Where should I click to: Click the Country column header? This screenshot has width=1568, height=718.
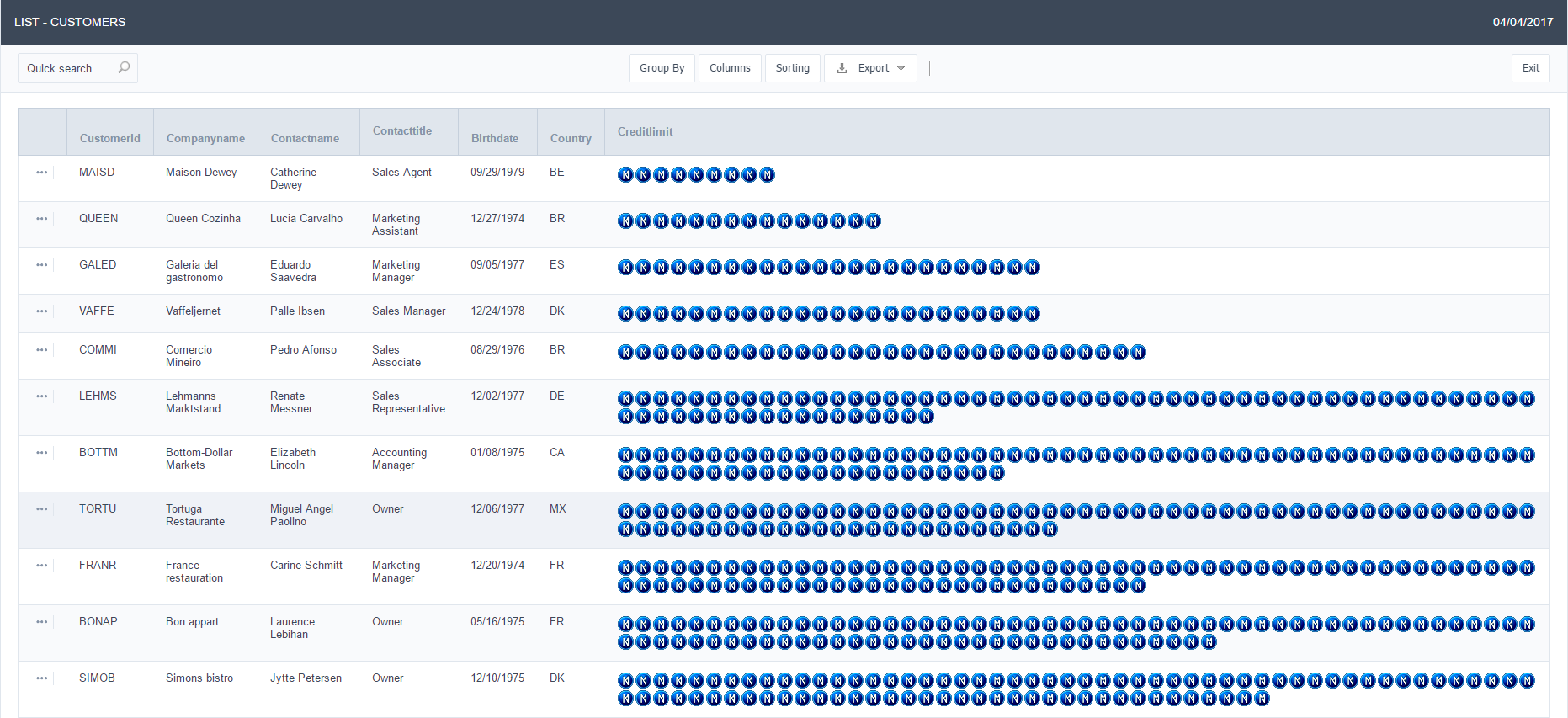[x=571, y=139]
